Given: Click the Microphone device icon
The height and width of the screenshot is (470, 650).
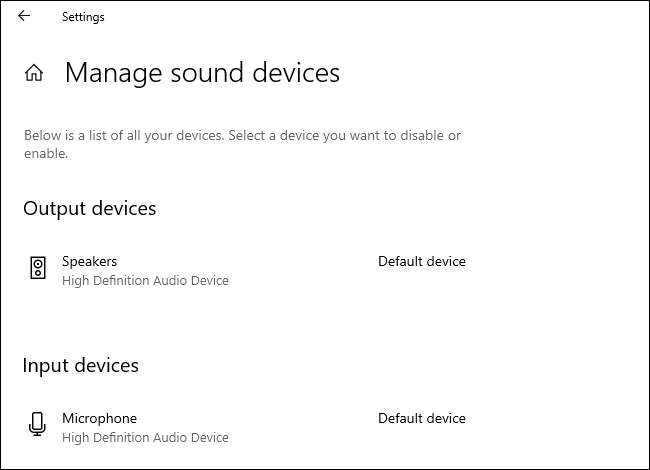Looking at the screenshot, I should (x=38, y=424).
